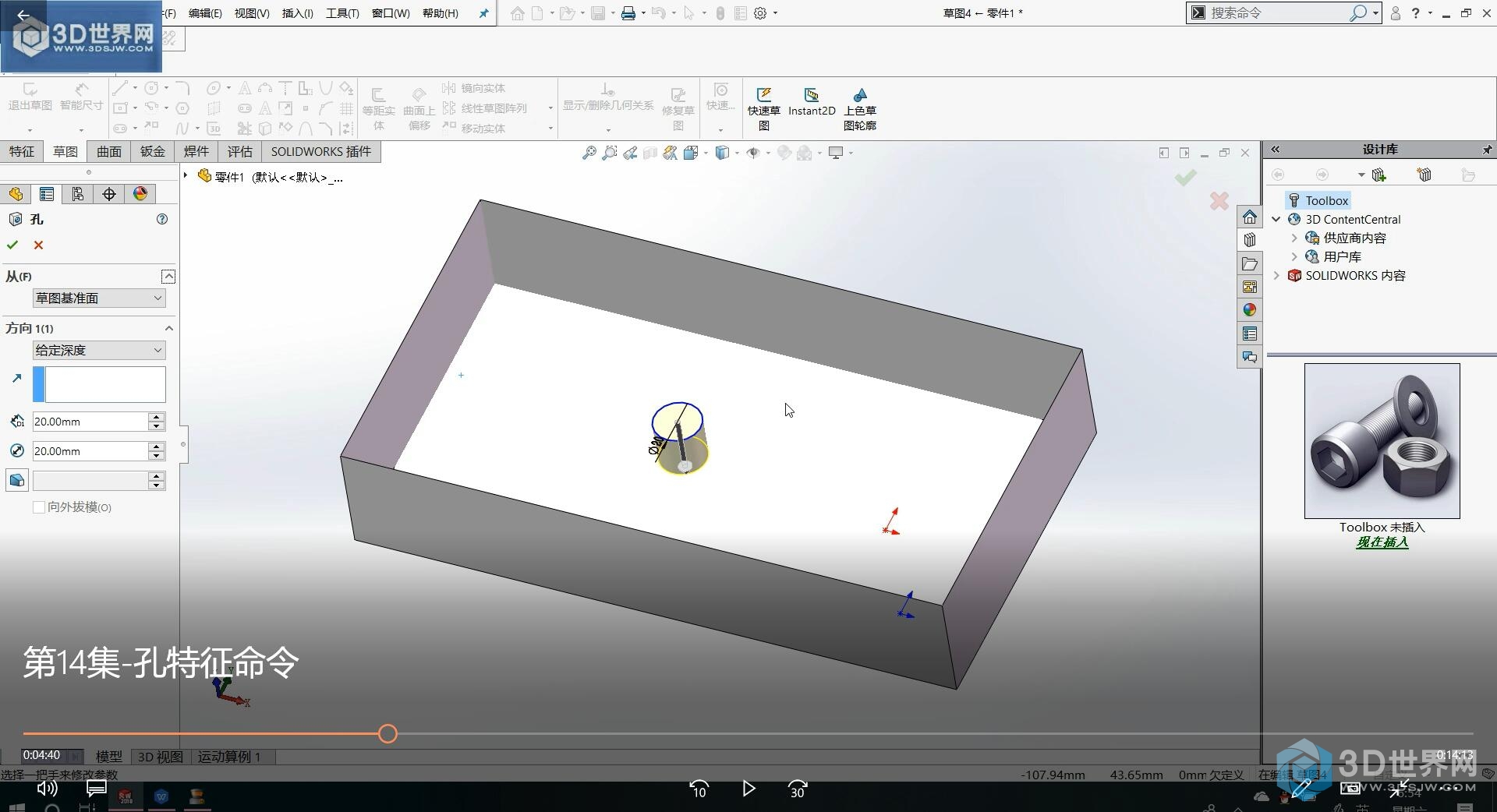1497x812 pixels.
Task: Click the reverse direction arrow icon
Action: tap(16, 379)
